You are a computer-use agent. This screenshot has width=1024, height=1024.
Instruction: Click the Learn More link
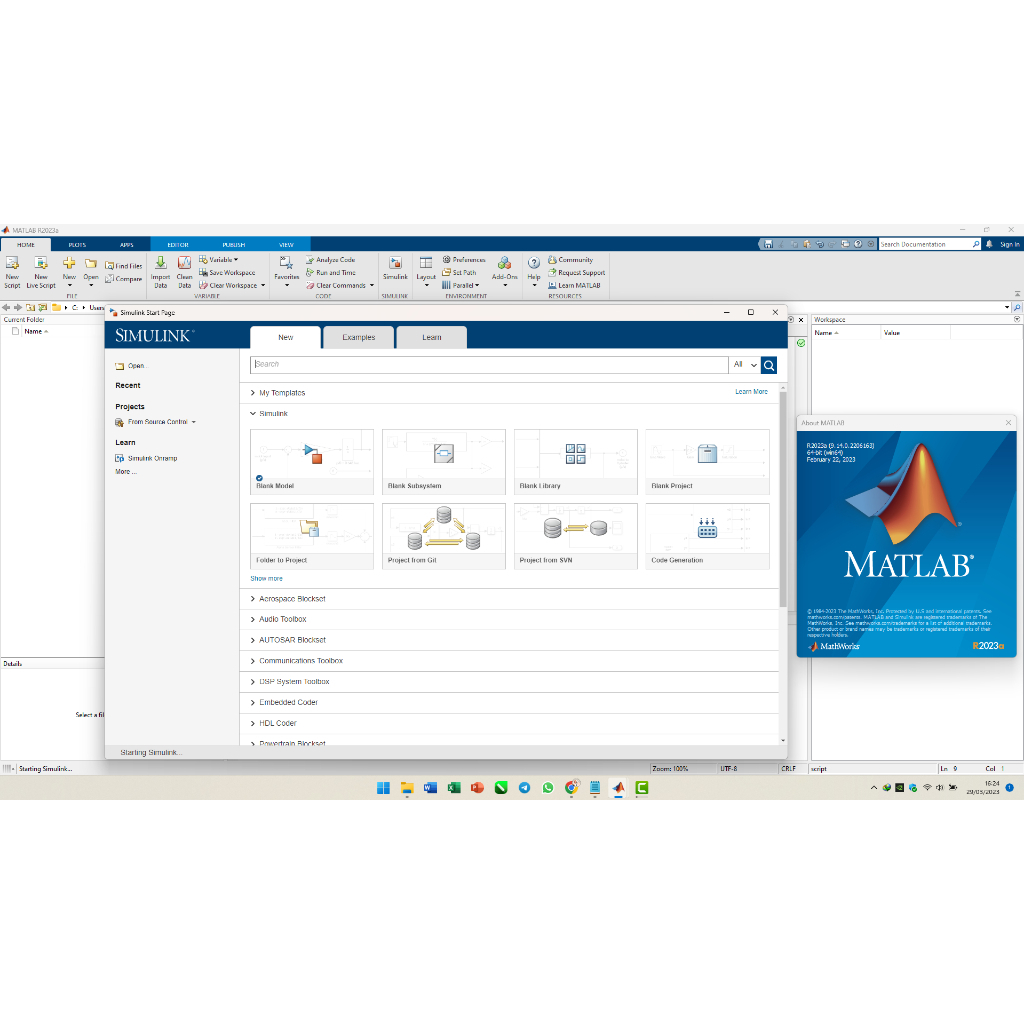coord(751,392)
